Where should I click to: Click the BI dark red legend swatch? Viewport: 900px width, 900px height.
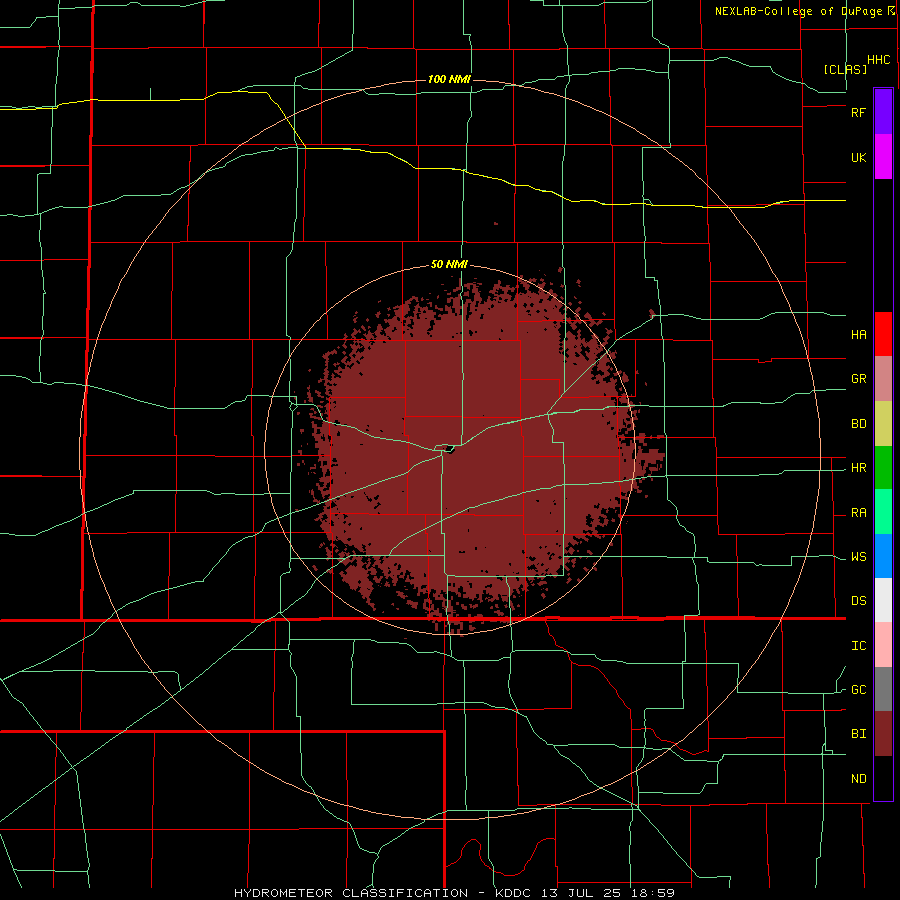point(883,734)
